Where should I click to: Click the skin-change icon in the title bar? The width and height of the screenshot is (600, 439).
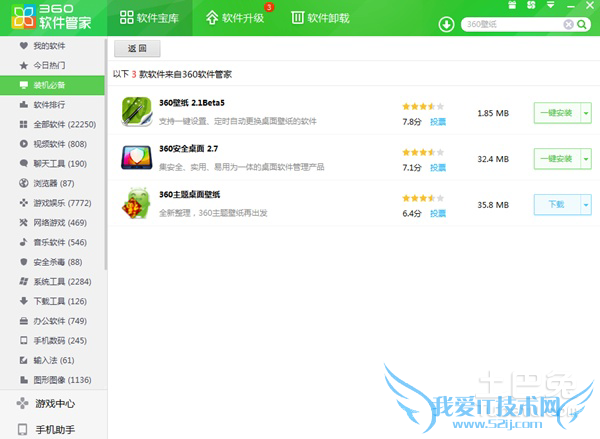(x=531, y=5)
